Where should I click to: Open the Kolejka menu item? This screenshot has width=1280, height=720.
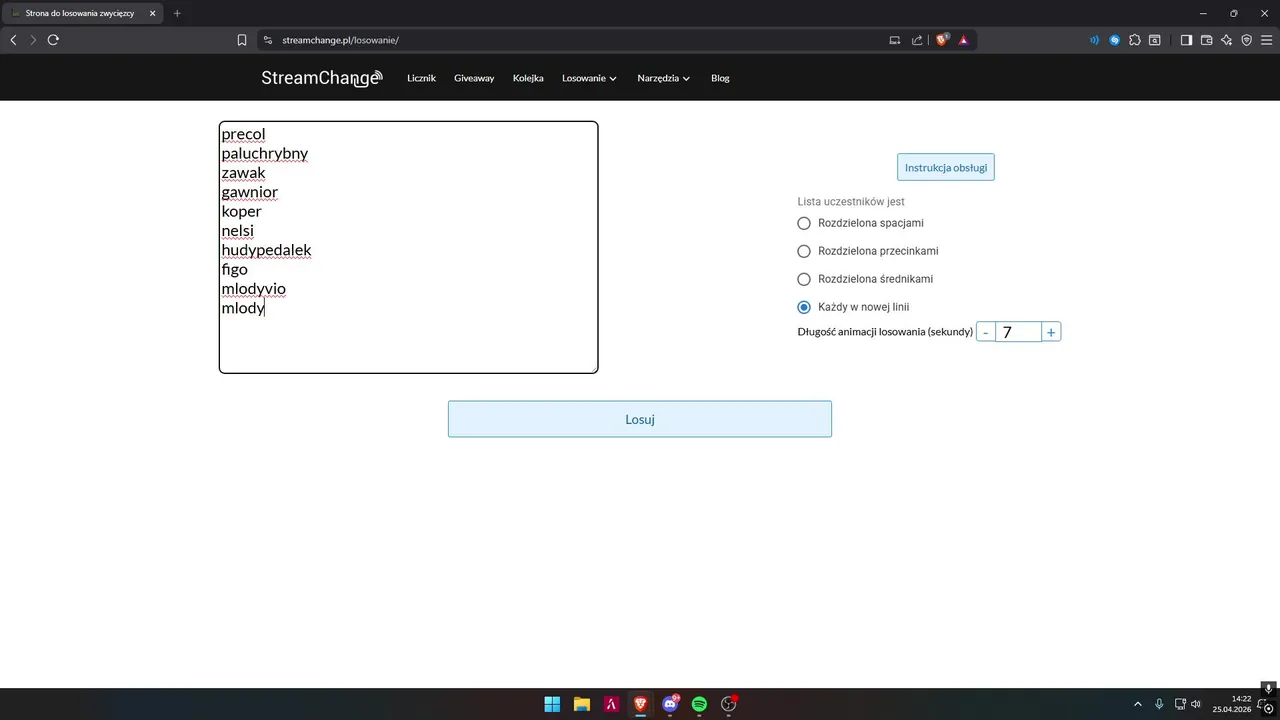click(x=528, y=78)
